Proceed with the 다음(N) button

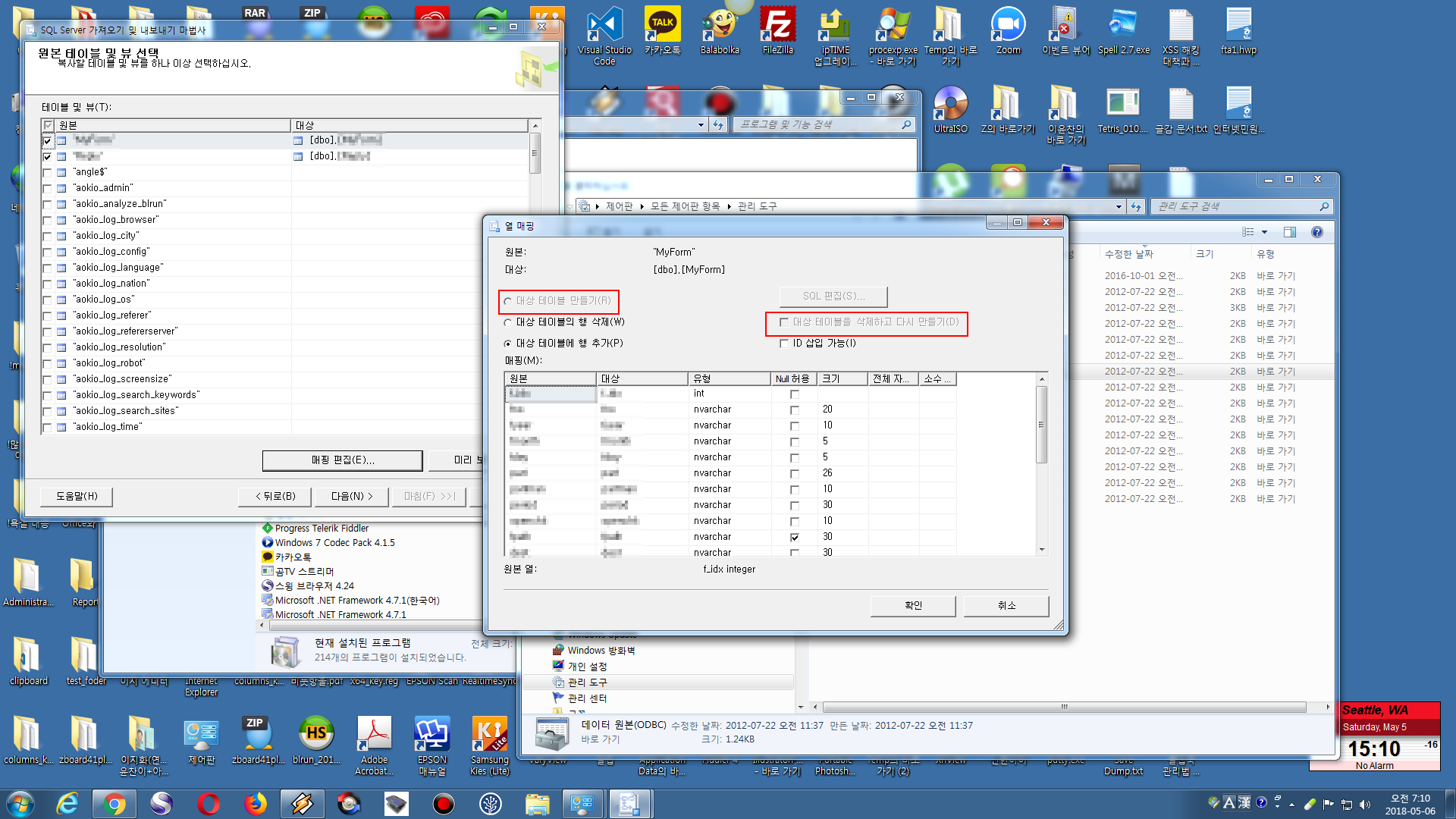352,496
